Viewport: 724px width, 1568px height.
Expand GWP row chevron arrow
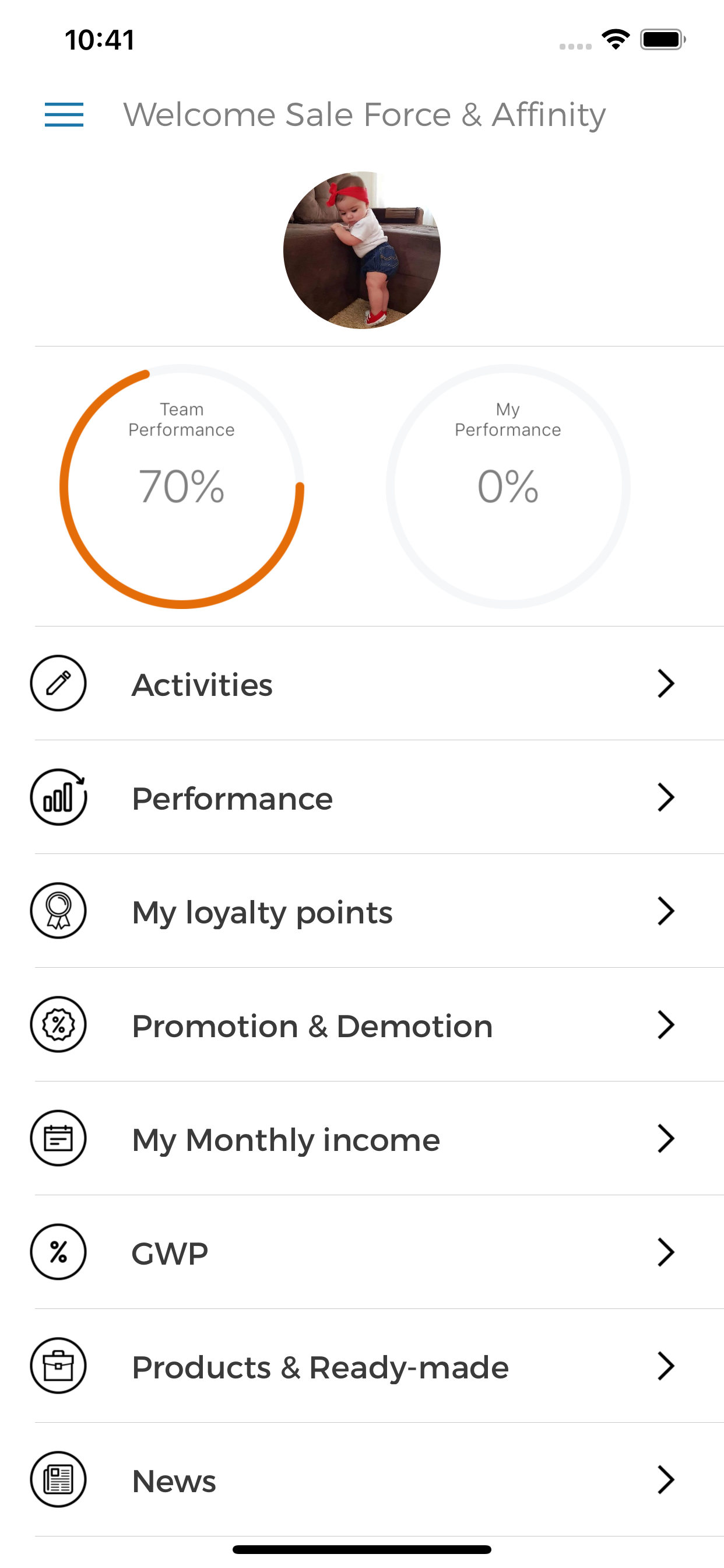[666, 1252]
